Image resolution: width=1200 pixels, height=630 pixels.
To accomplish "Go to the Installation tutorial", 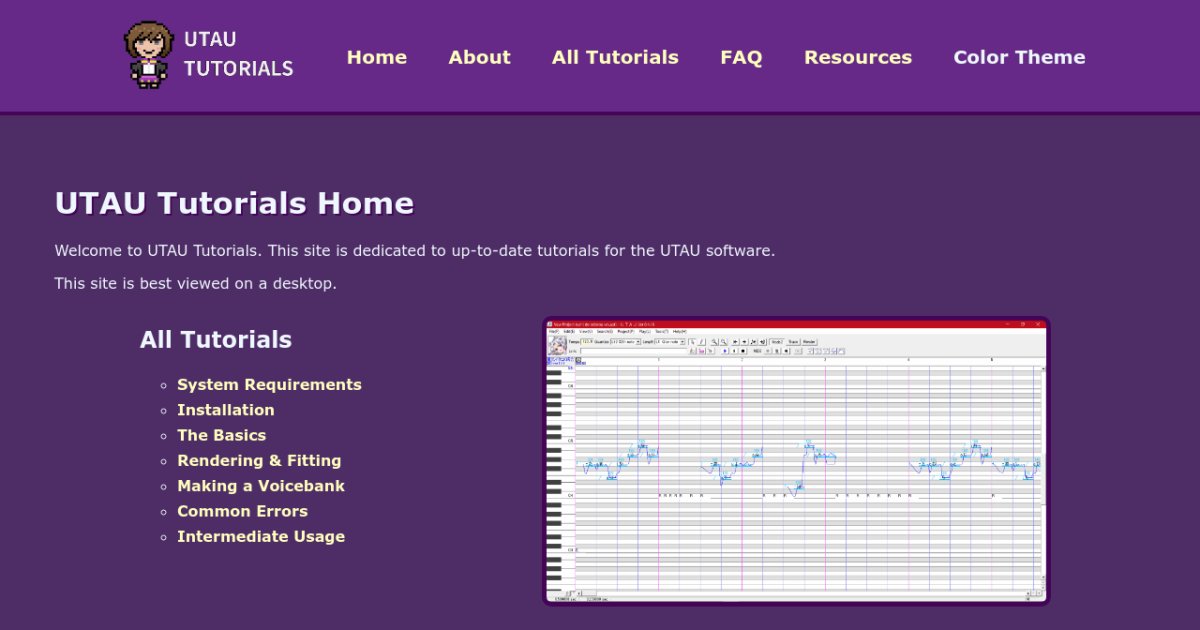I will click(225, 410).
